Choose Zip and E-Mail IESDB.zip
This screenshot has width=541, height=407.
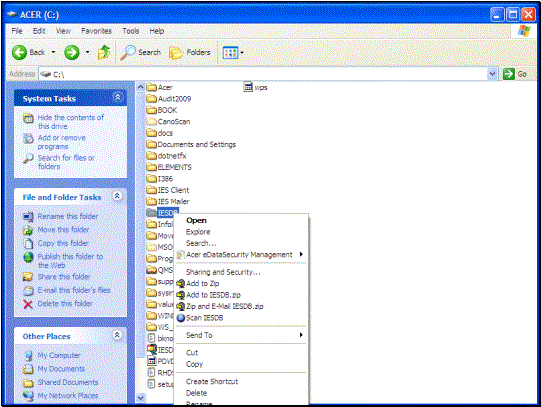225,306
